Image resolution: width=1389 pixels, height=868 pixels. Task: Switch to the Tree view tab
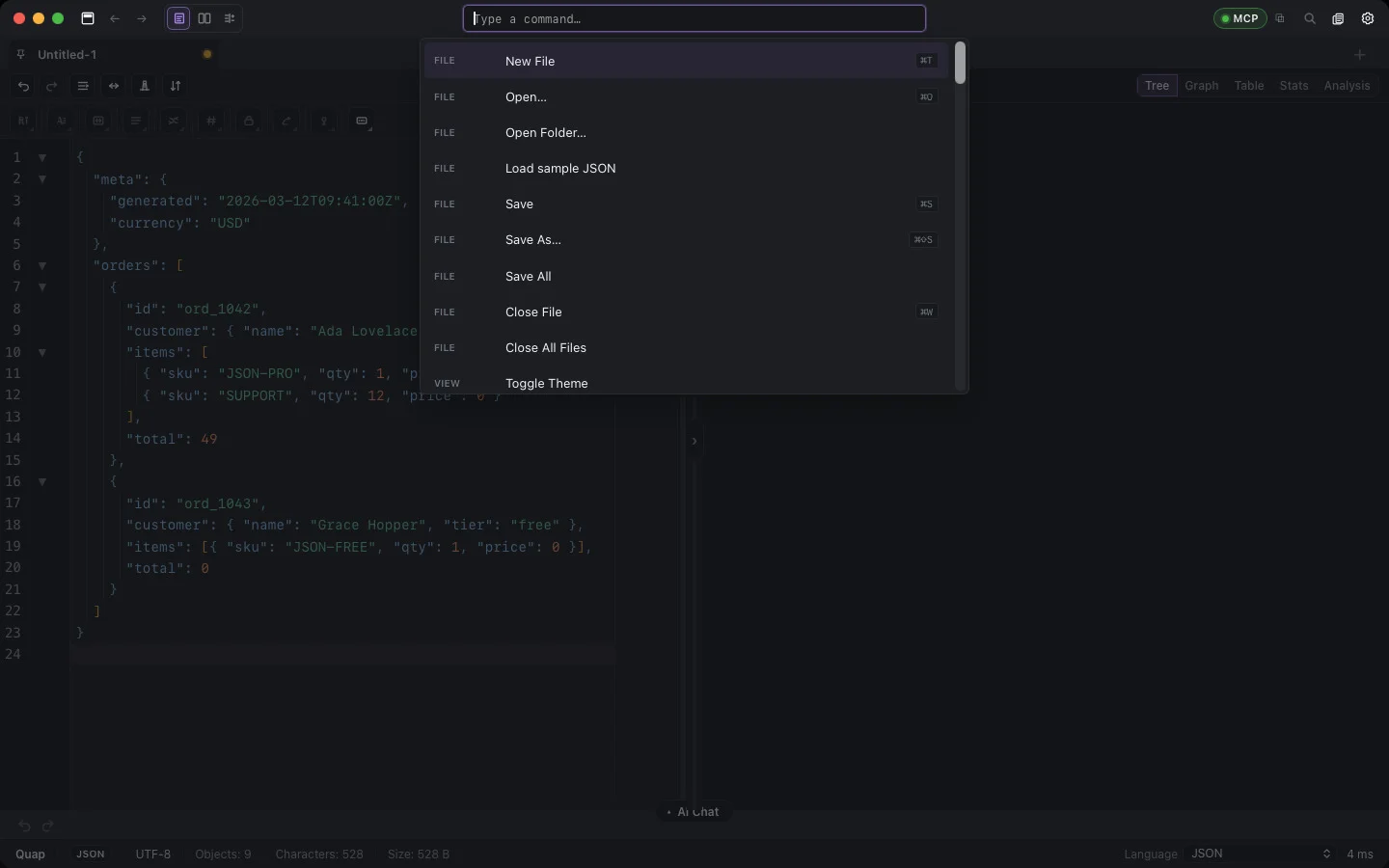(1157, 86)
